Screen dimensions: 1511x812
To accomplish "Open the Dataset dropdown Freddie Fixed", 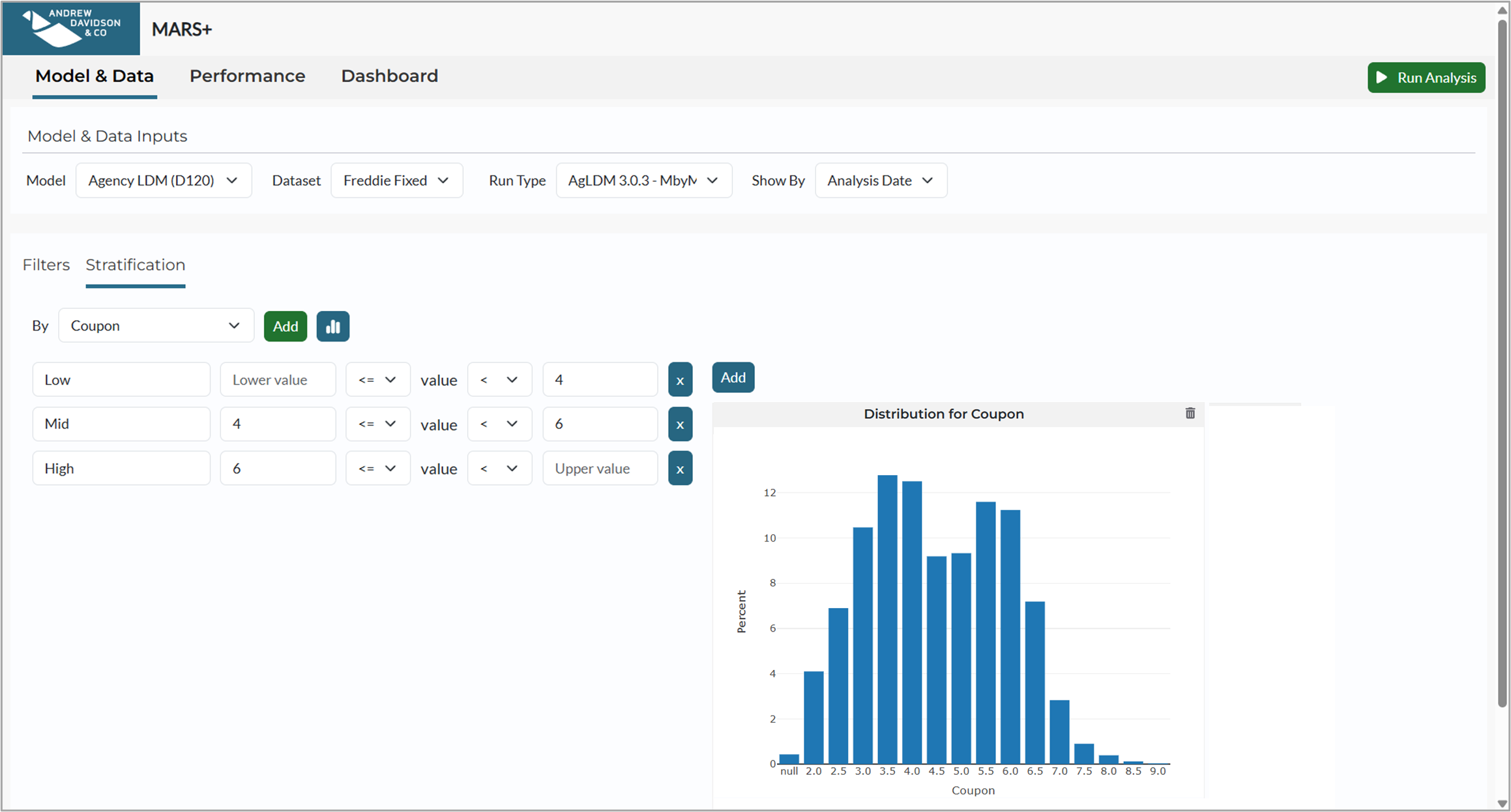I will click(397, 181).
